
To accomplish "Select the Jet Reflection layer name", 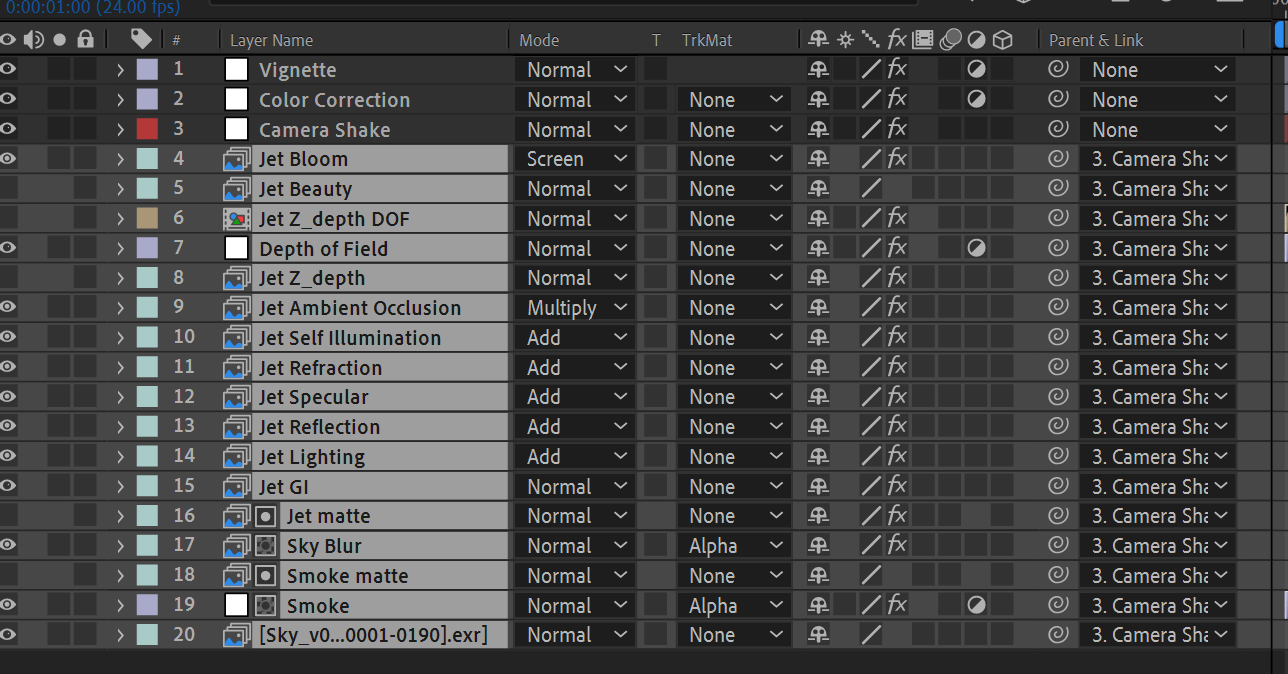I will pos(319,427).
